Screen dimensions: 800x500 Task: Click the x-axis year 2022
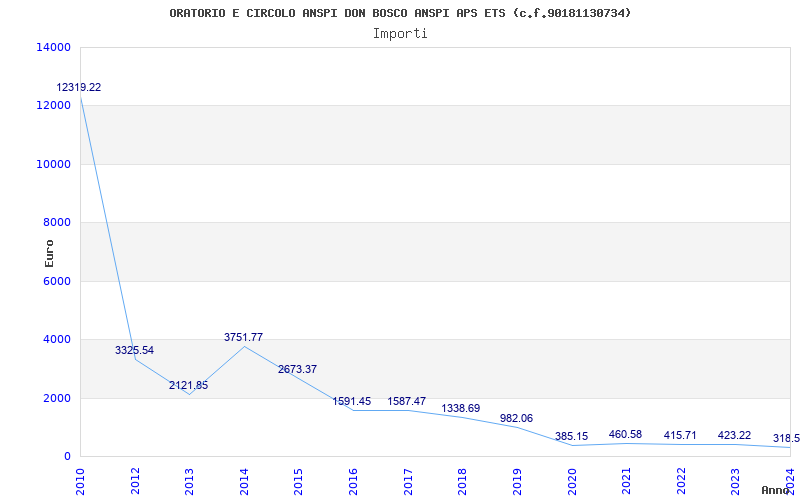(681, 482)
